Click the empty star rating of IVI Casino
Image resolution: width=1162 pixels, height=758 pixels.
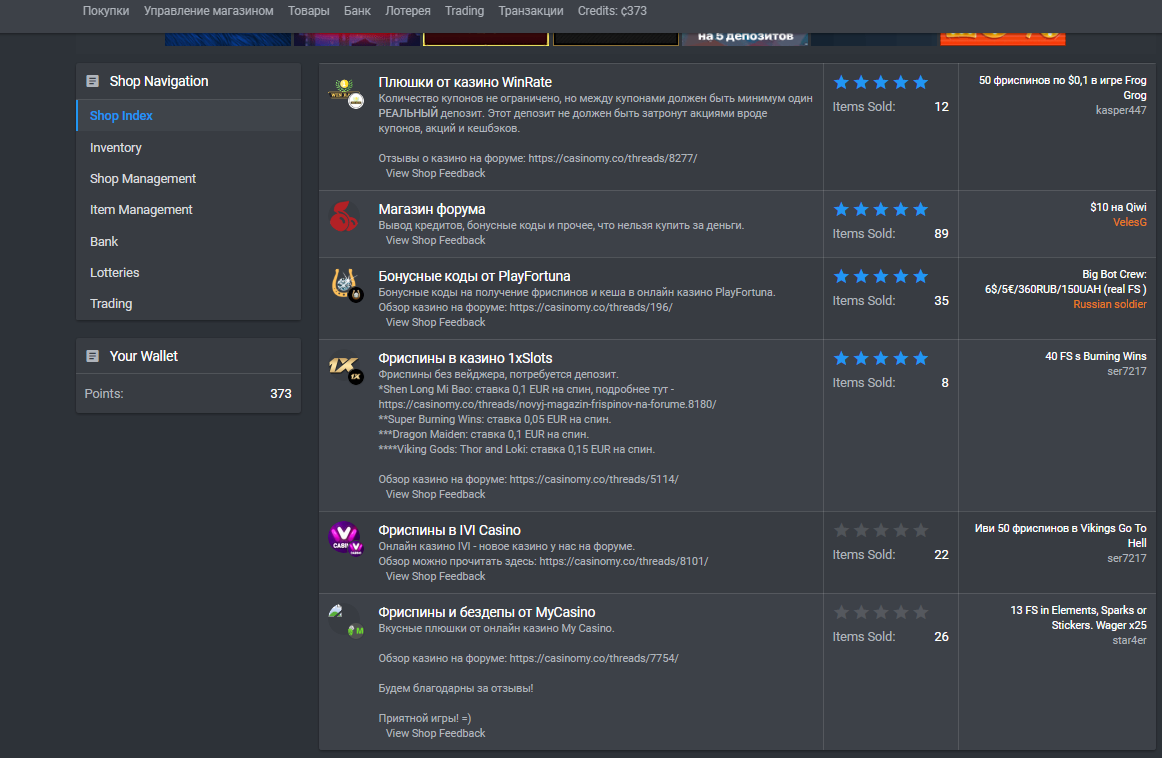click(880, 531)
